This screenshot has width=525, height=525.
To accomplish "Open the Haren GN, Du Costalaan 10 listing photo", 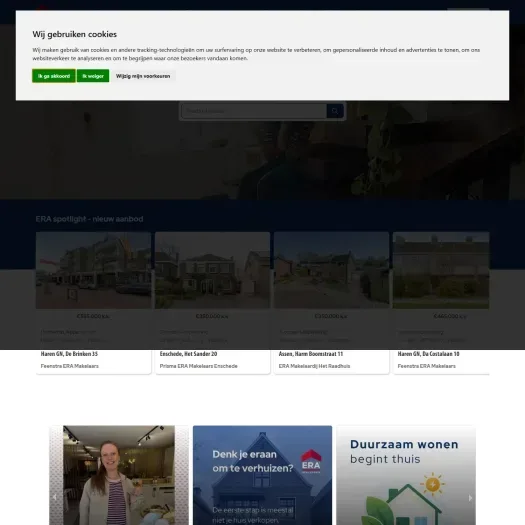I will [441, 270].
